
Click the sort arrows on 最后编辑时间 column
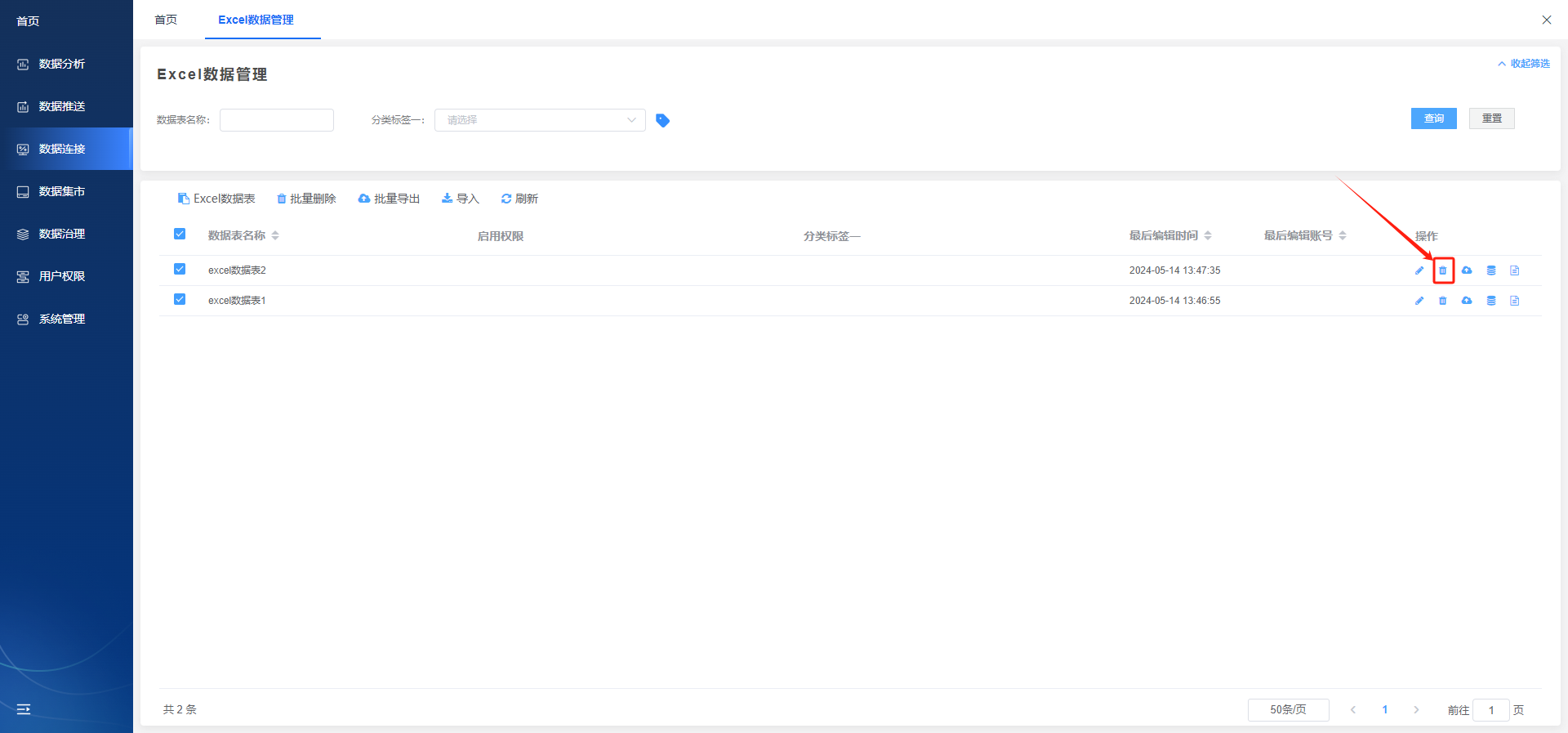(x=1208, y=235)
